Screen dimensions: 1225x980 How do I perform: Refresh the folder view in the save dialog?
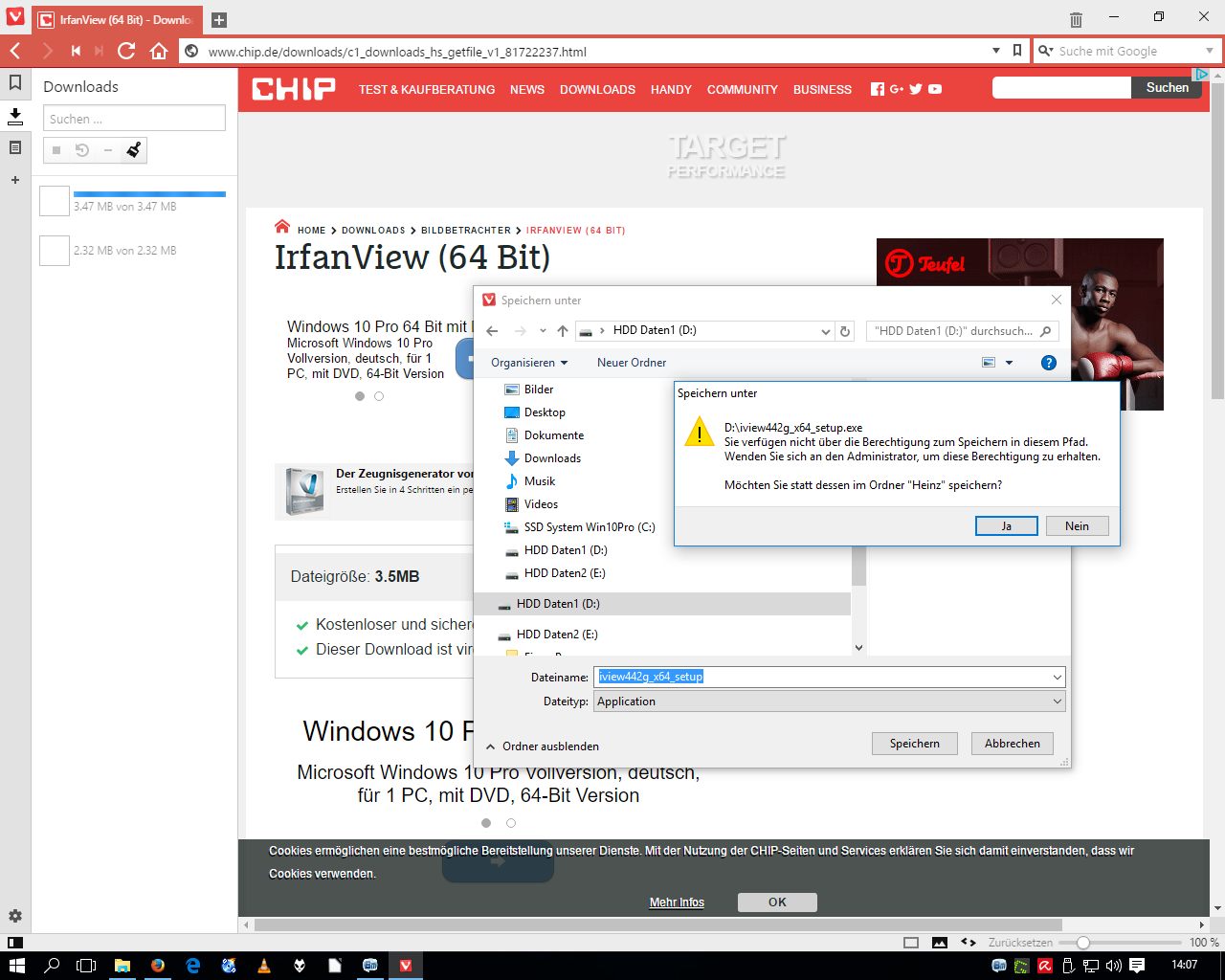[845, 331]
